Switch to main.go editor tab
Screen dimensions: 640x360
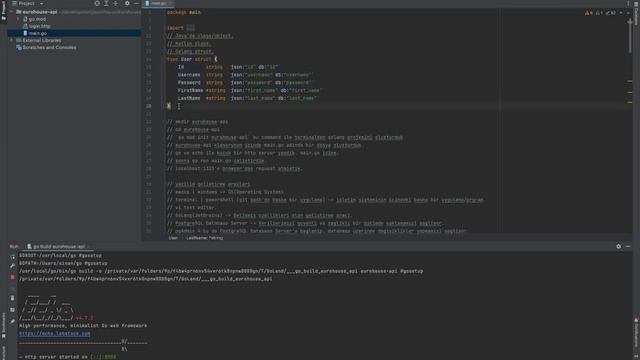(157, 3)
